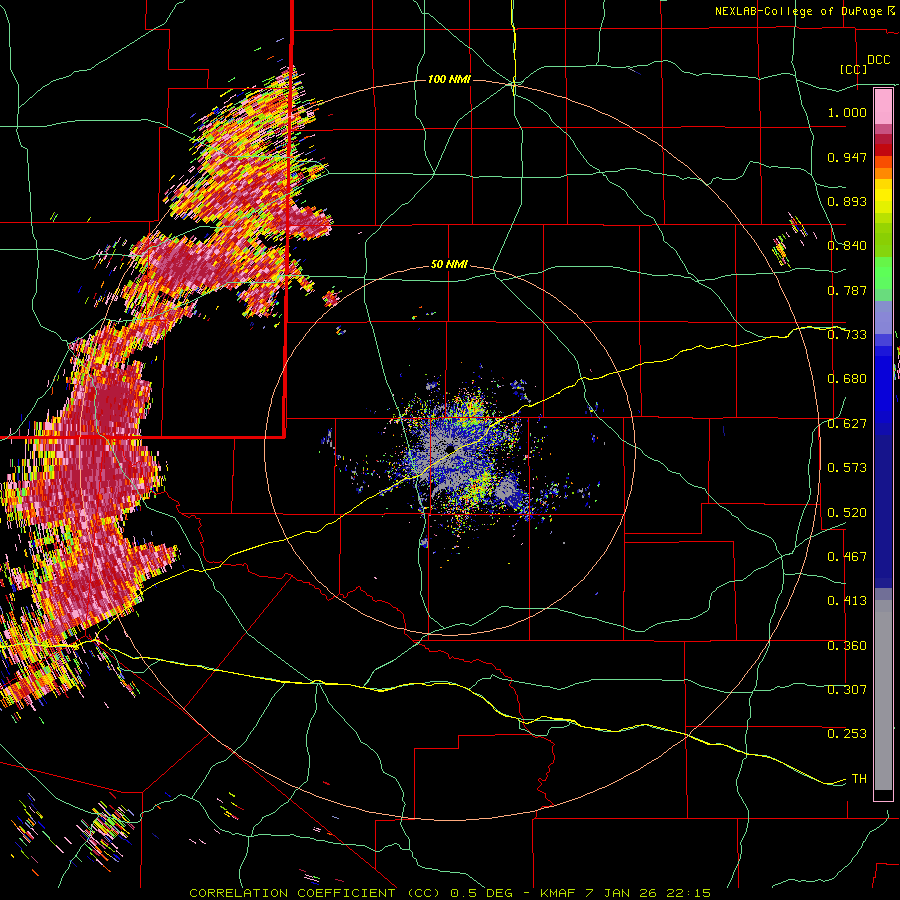Image resolution: width=900 pixels, height=900 pixels.
Task: Click the 0.947 color scale value
Action: coord(847,157)
